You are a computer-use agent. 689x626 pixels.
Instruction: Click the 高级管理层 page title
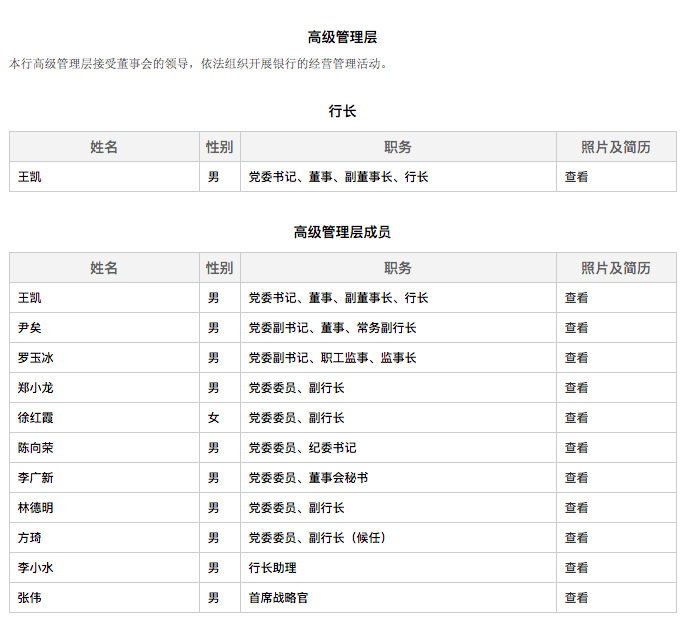point(342,38)
